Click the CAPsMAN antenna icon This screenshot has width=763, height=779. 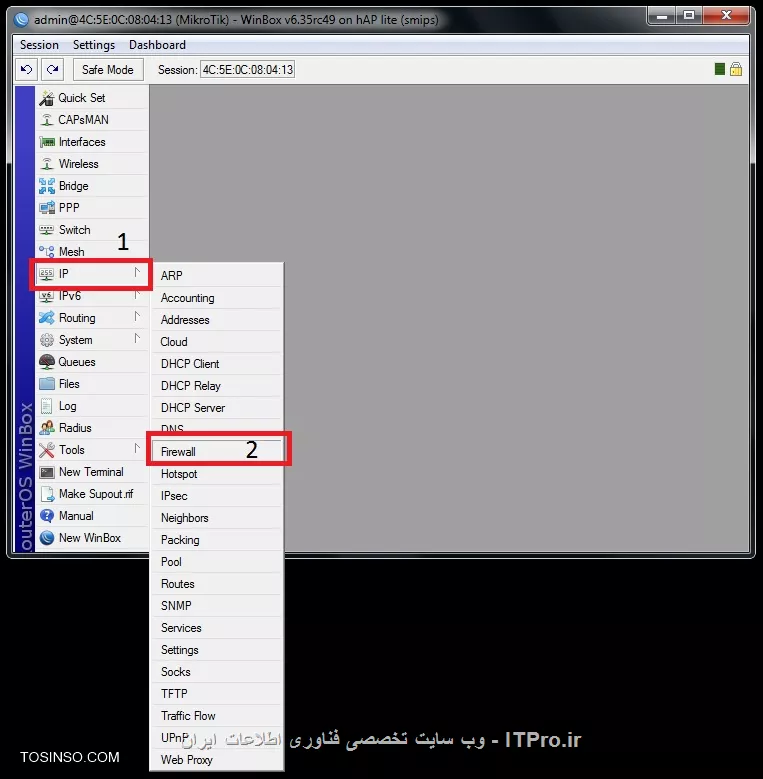pyautogui.click(x=47, y=120)
